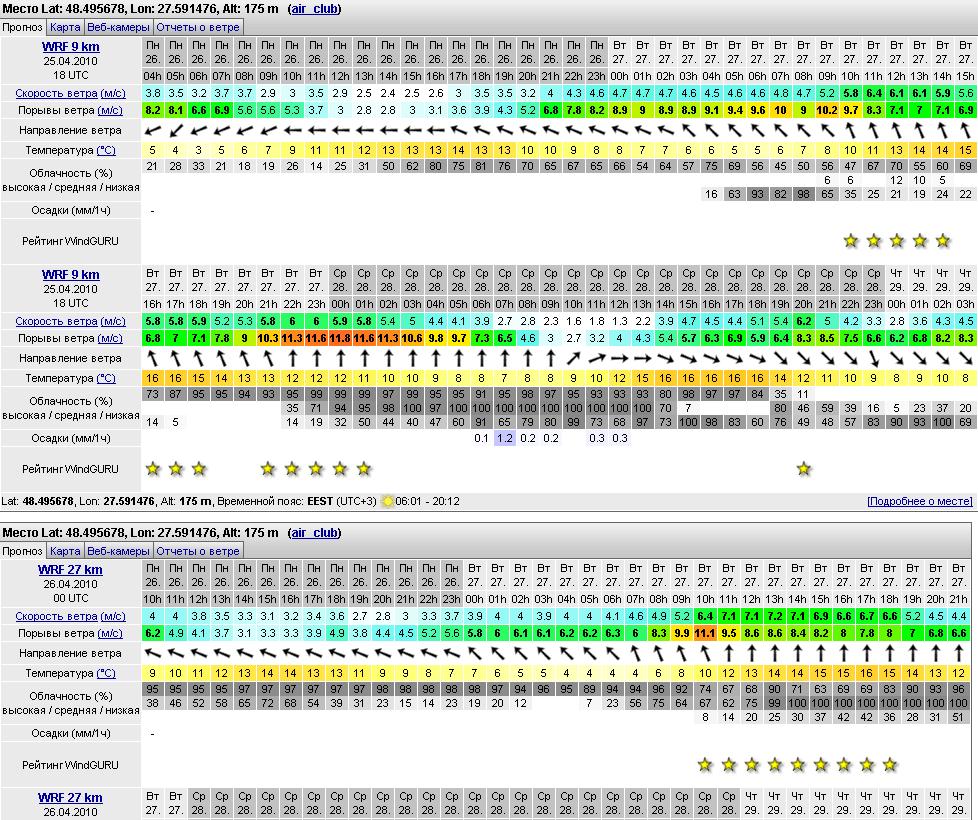Screen dimensions: 978x820
Task: Open WRF 27 km link above 00 UTC
Action: (70, 570)
